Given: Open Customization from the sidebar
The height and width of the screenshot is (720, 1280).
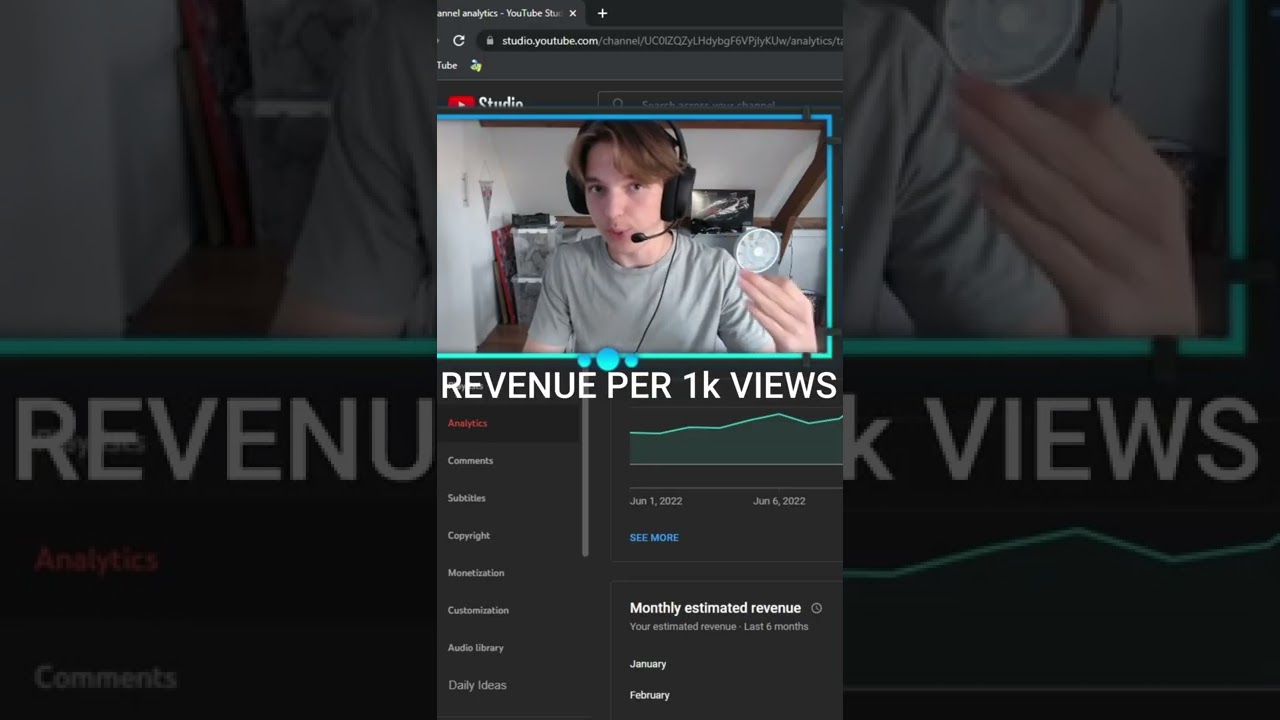Looking at the screenshot, I should 478,610.
